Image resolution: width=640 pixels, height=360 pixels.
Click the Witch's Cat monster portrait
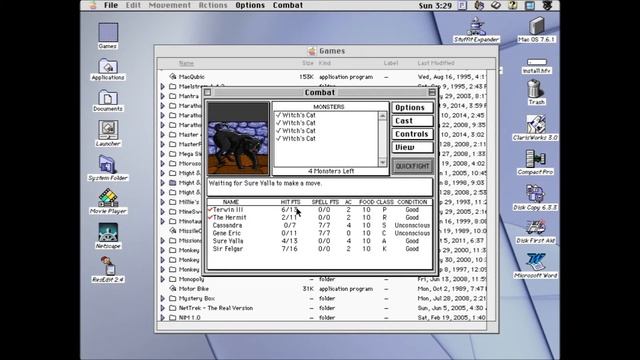pyautogui.click(x=238, y=139)
